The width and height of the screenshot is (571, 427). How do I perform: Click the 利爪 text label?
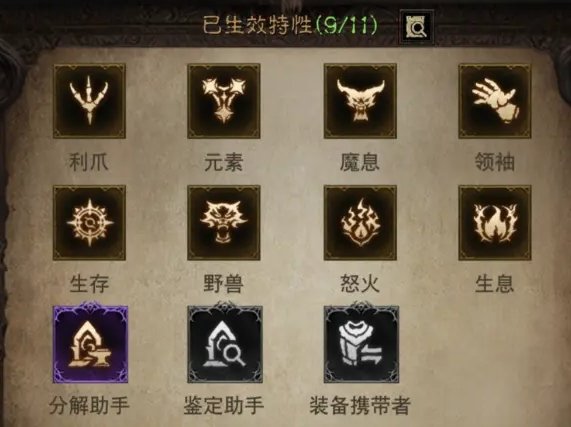tap(89, 162)
